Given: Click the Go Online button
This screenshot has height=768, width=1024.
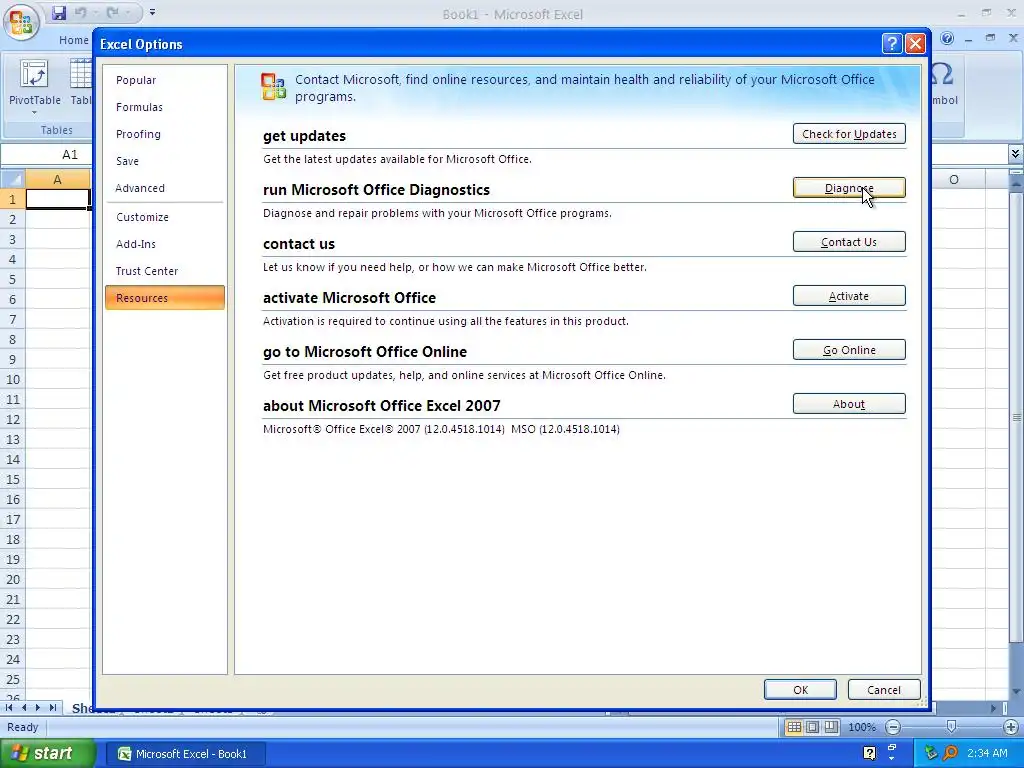Looking at the screenshot, I should 849,350.
